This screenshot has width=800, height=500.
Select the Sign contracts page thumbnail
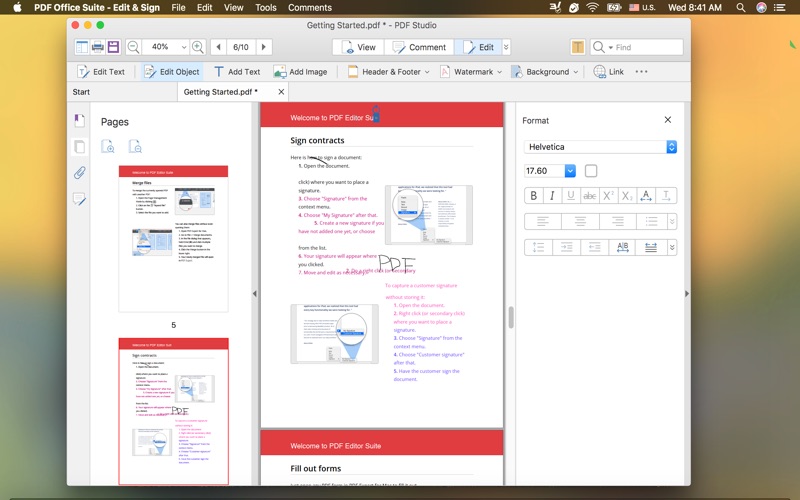coord(173,411)
